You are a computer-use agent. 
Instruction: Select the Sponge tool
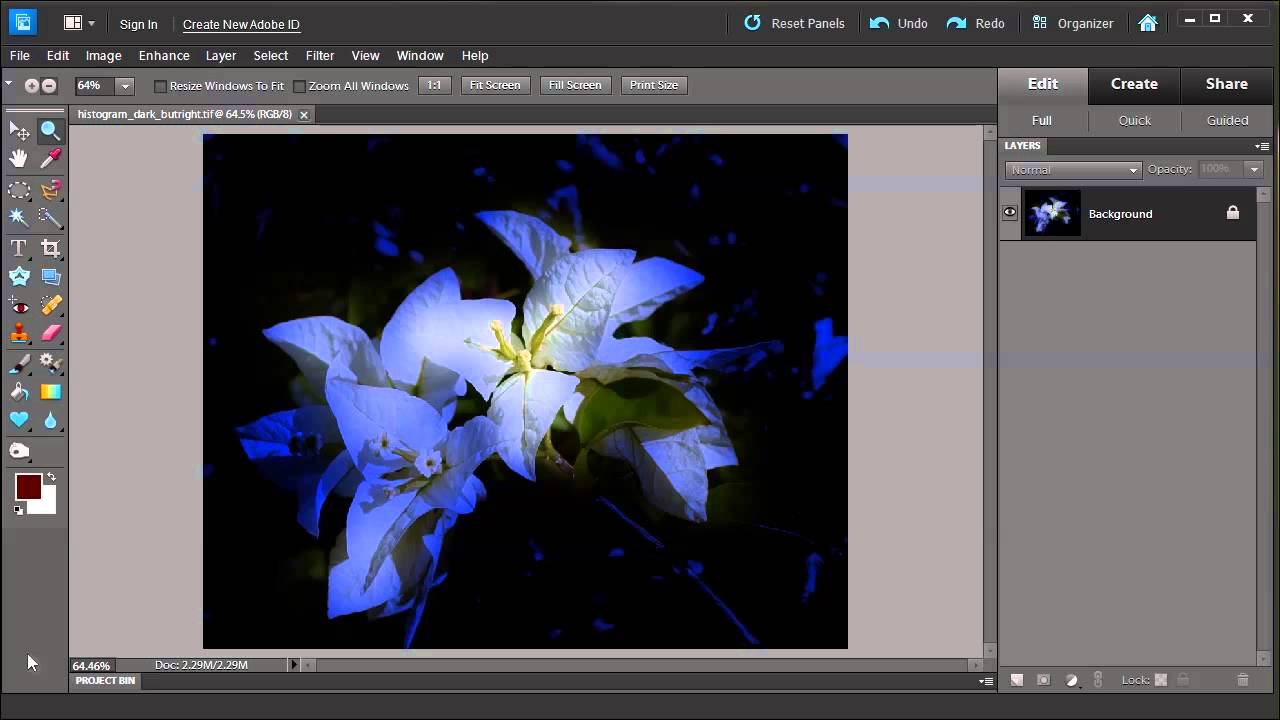pyautogui.click(x=19, y=451)
